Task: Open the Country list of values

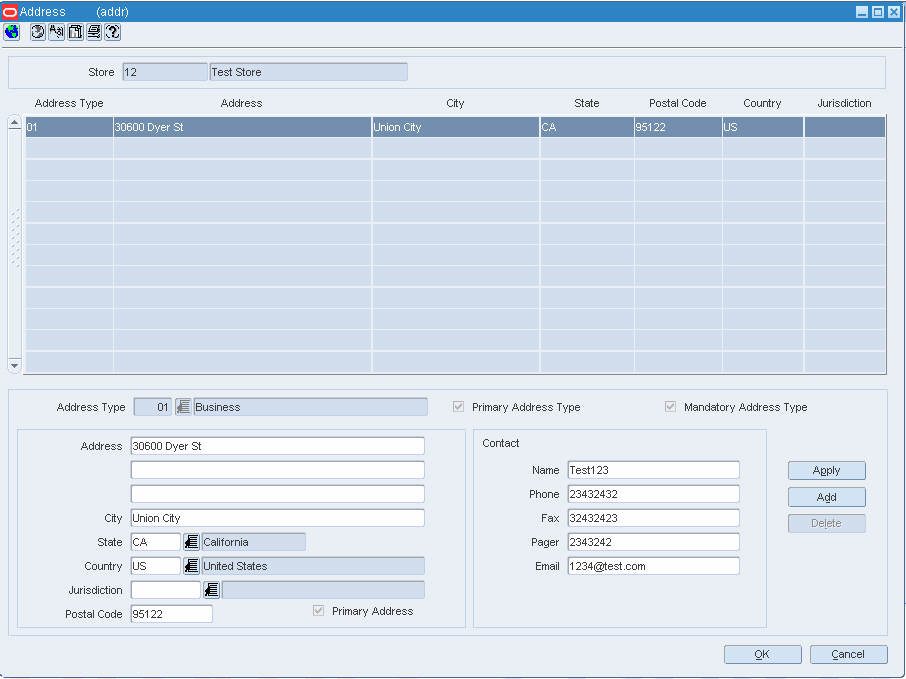Action: pyautogui.click(x=191, y=566)
